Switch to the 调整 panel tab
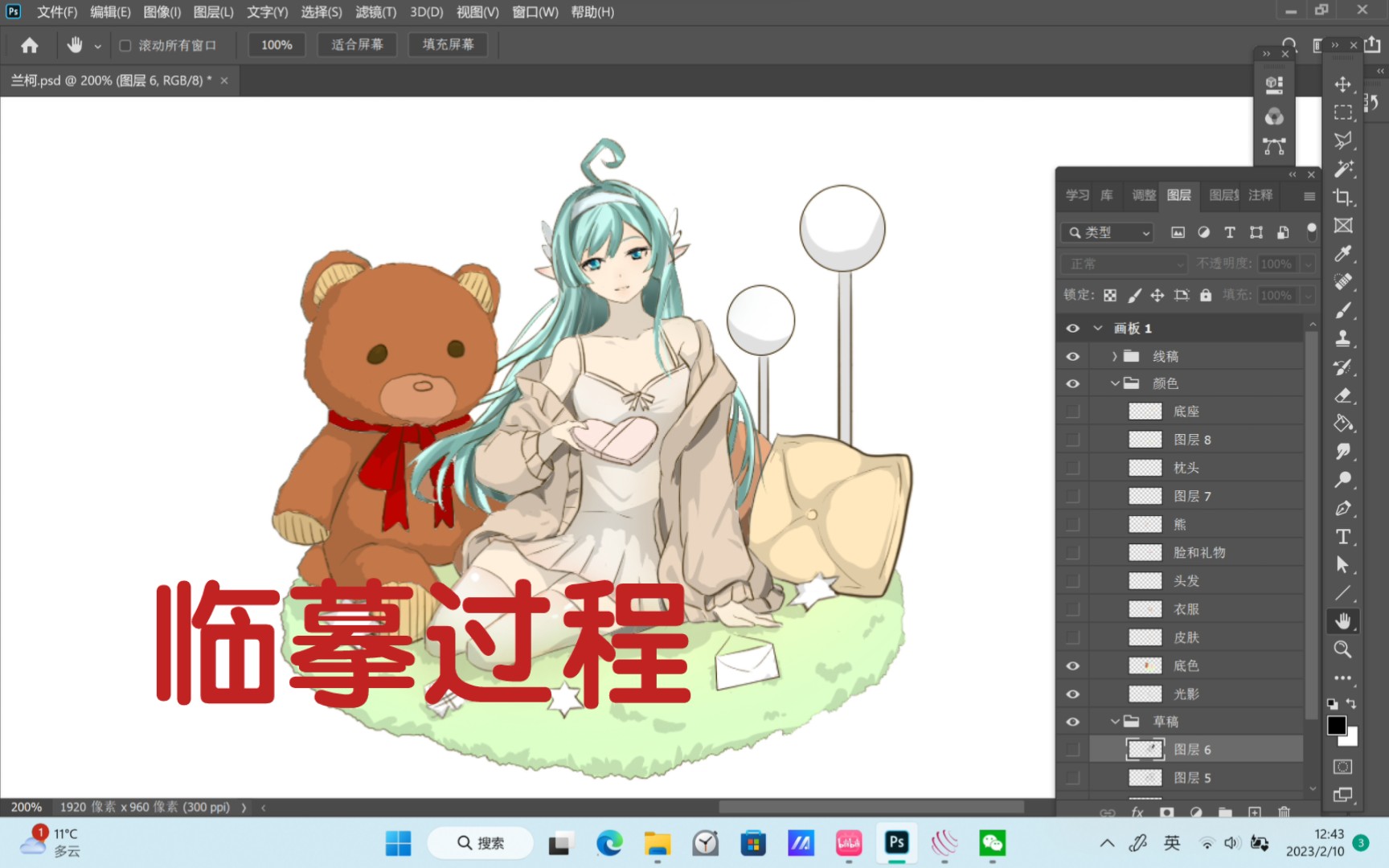The width and height of the screenshot is (1389, 868). [x=1144, y=195]
